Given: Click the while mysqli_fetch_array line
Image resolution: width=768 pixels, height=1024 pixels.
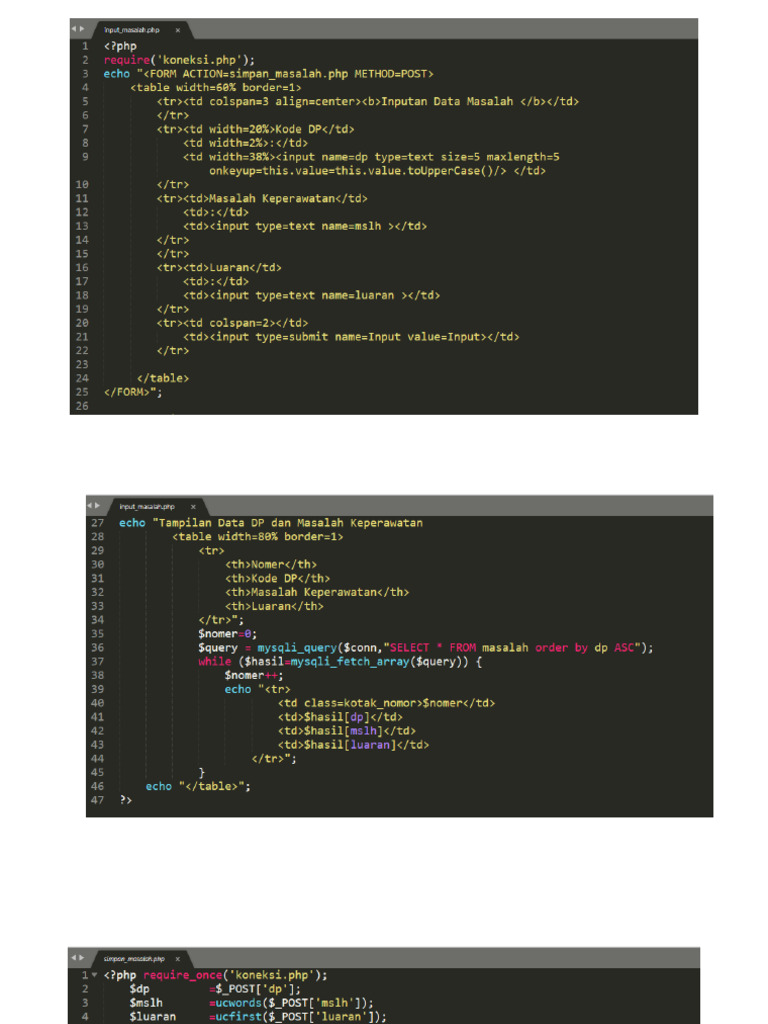Looking at the screenshot, I should (340, 662).
